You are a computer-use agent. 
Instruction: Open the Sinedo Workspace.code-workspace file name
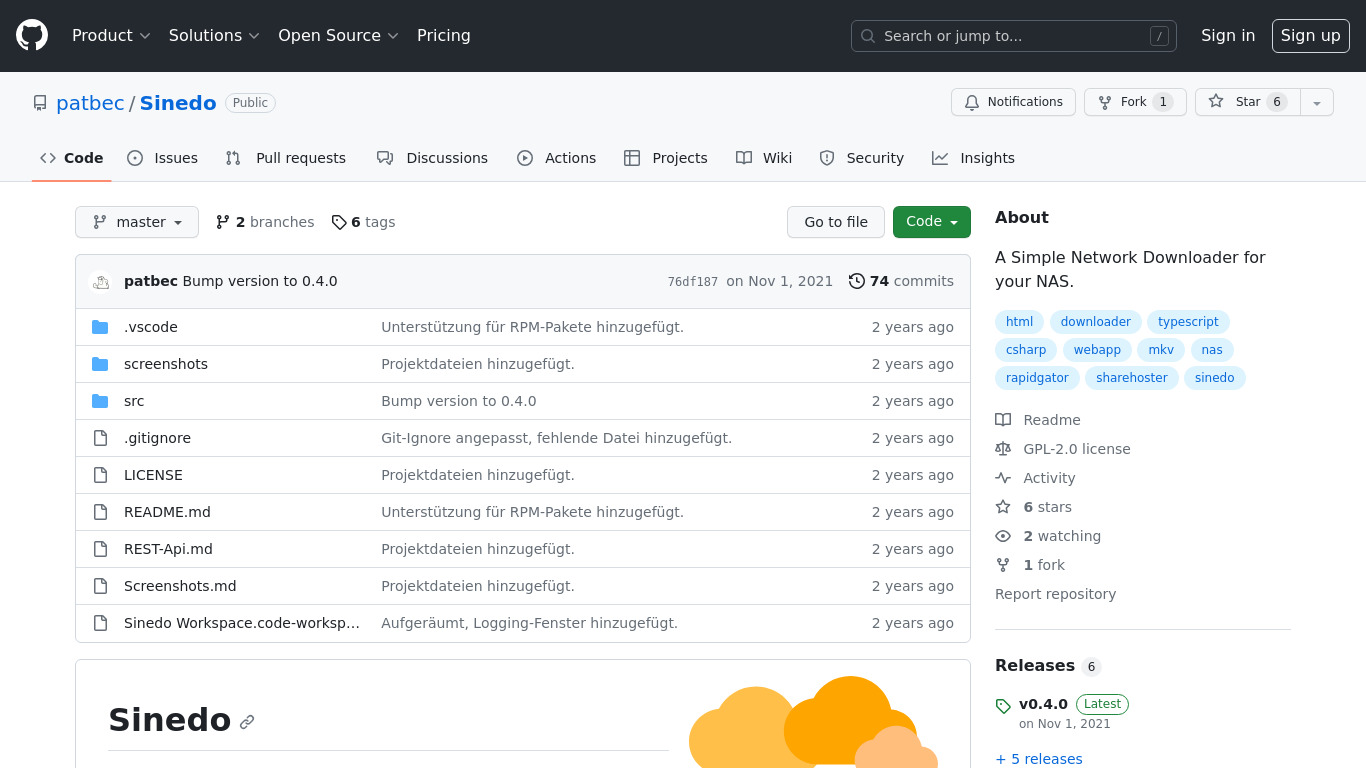point(242,623)
